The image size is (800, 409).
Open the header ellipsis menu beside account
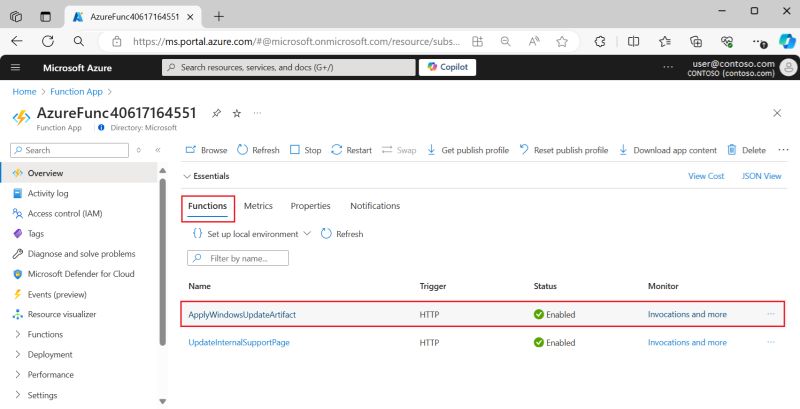coord(667,67)
